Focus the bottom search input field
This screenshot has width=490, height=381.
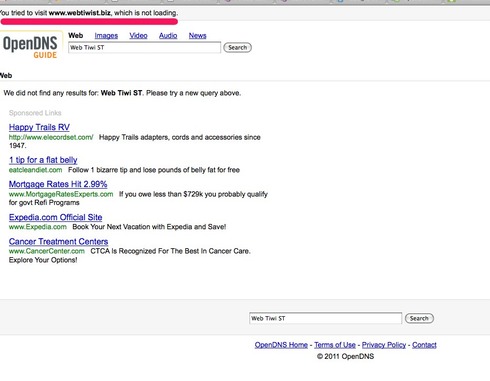325,318
